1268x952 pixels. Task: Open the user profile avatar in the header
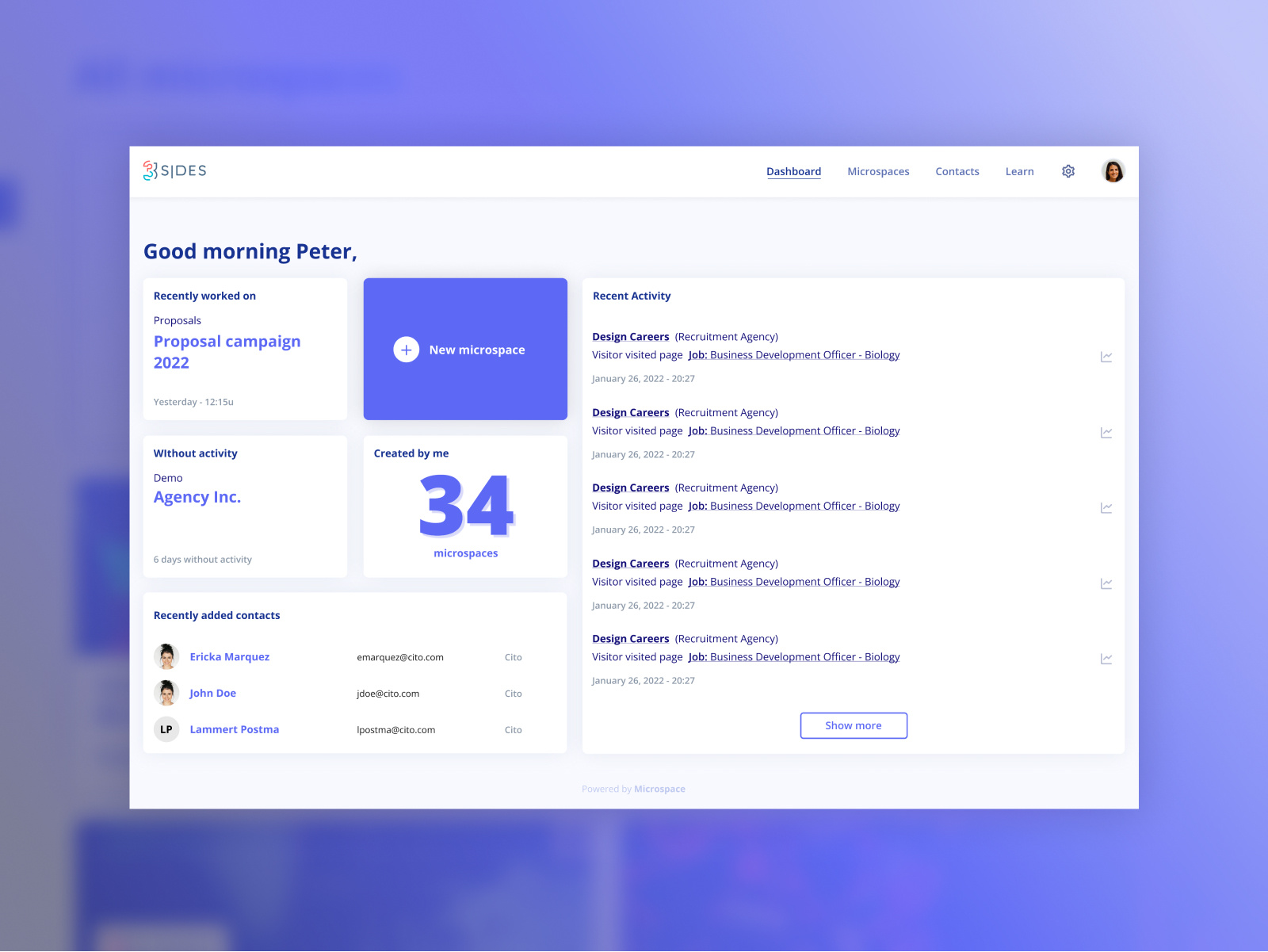(1113, 170)
